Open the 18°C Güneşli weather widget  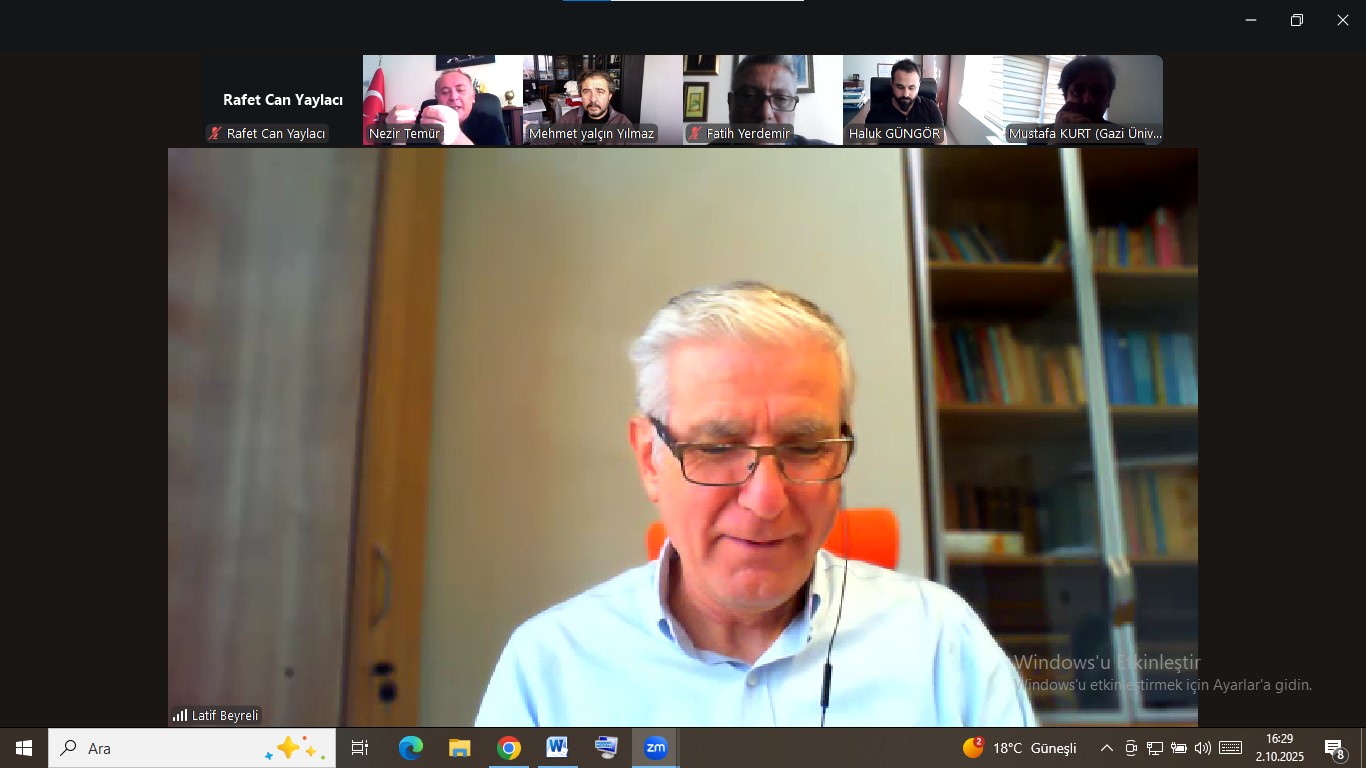(1020, 748)
